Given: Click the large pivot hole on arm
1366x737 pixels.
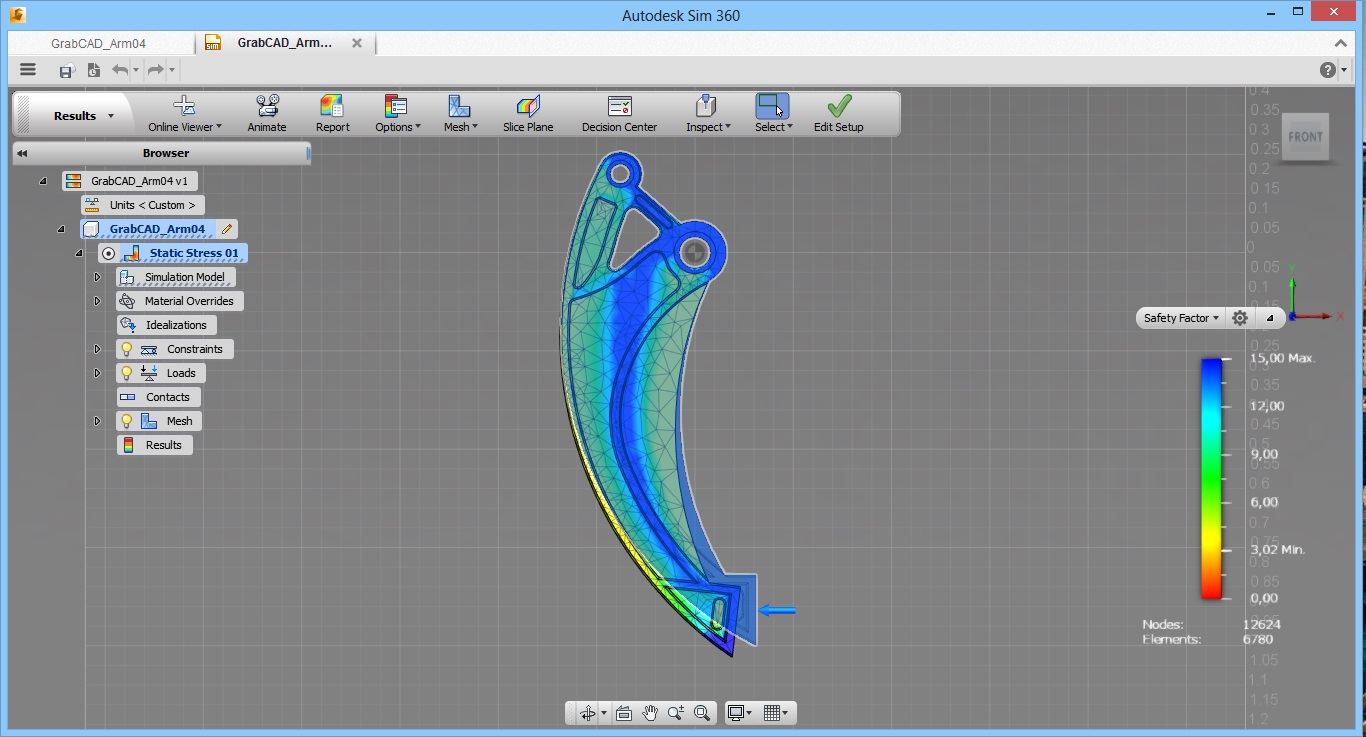Looking at the screenshot, I should 695,252.
